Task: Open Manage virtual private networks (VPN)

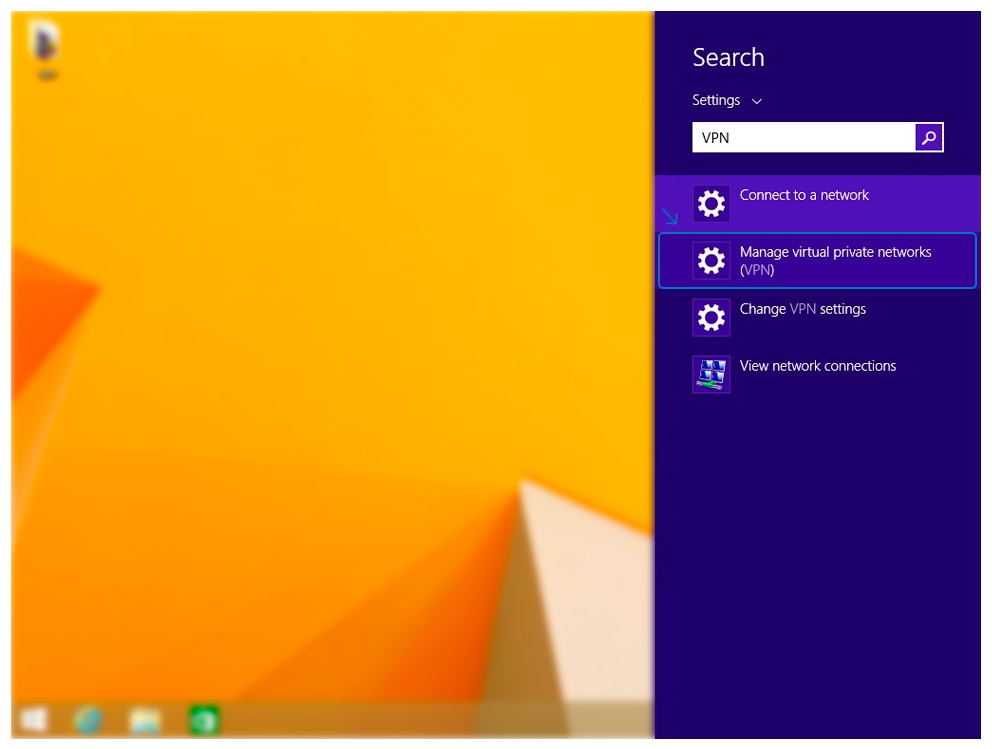Action: click(x=817, y=261)
